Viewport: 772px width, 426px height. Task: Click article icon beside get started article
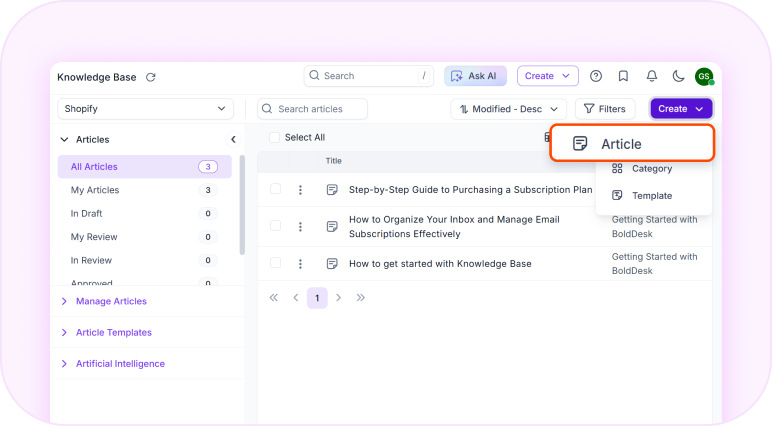(332, 264)
